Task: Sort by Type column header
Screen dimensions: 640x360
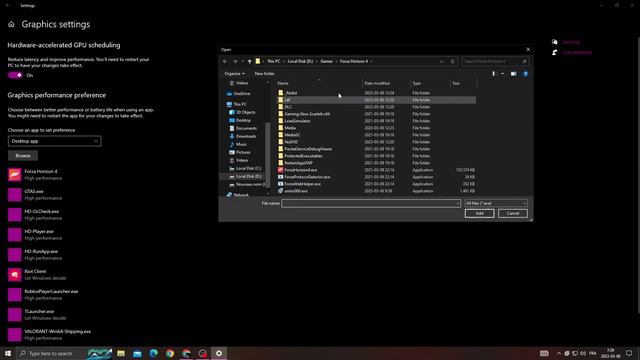Action: click(430, 83)
